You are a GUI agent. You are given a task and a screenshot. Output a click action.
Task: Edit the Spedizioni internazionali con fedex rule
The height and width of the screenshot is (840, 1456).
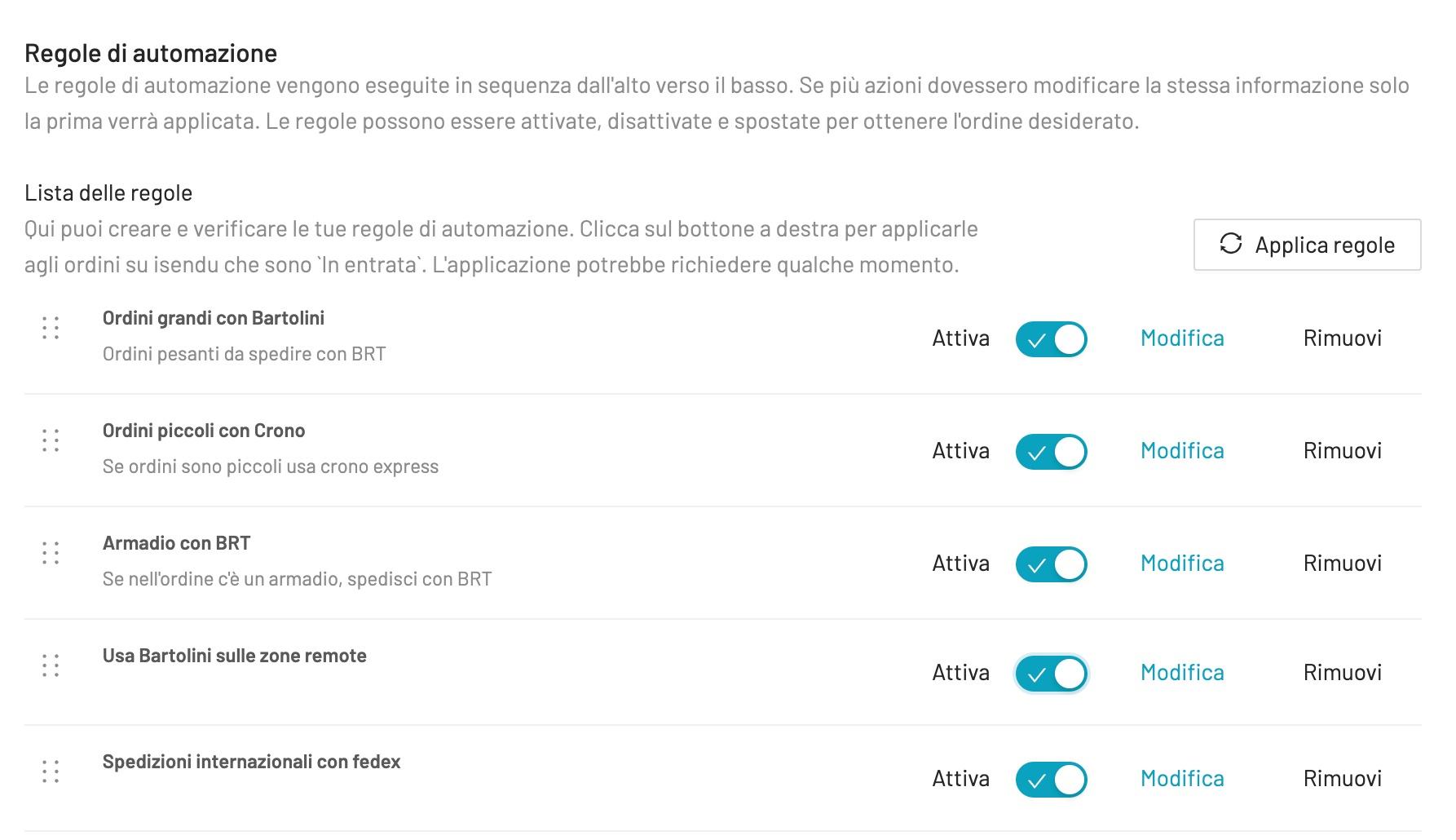pos(1182,779)
